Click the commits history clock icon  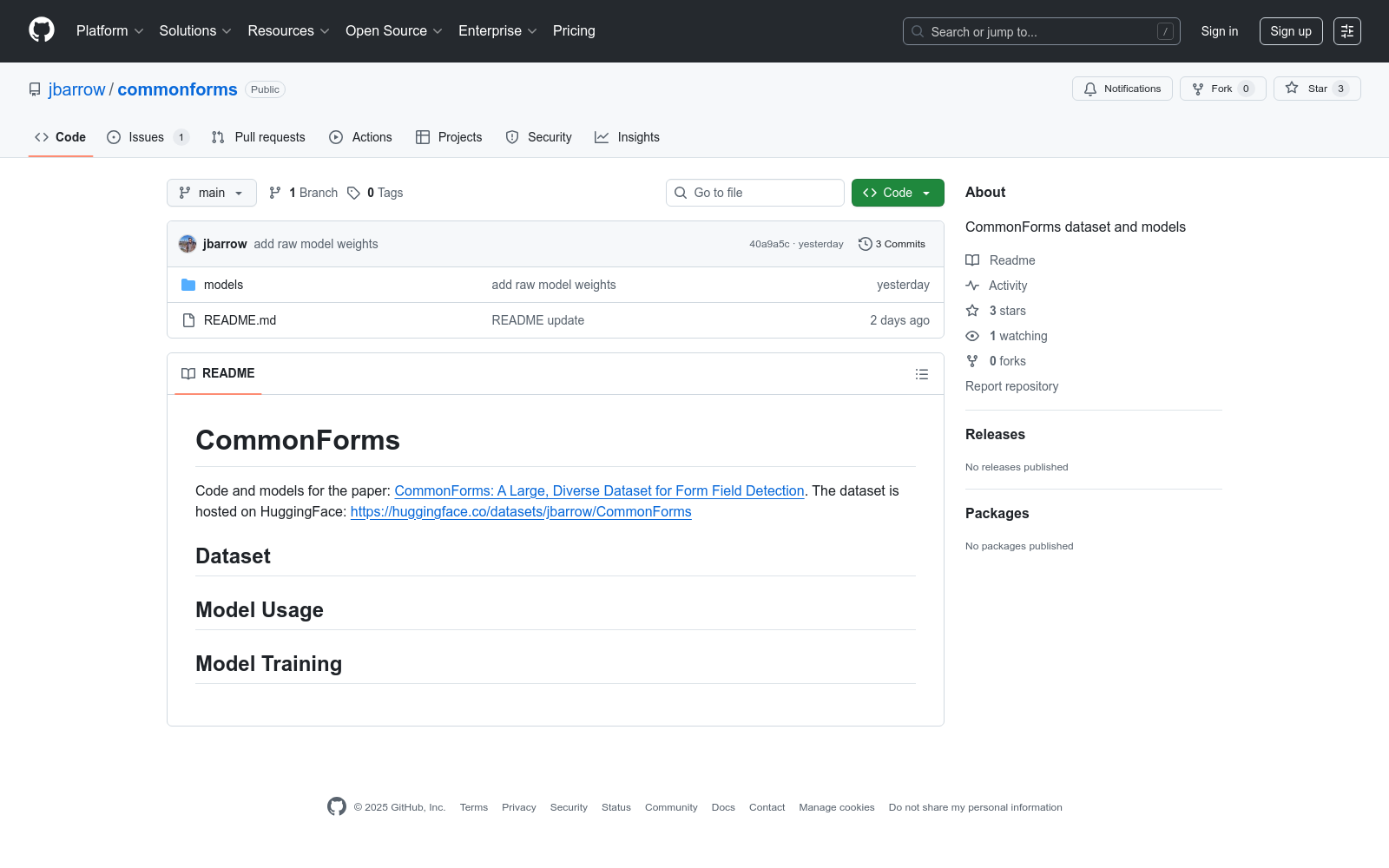click(x=865, y=244)
